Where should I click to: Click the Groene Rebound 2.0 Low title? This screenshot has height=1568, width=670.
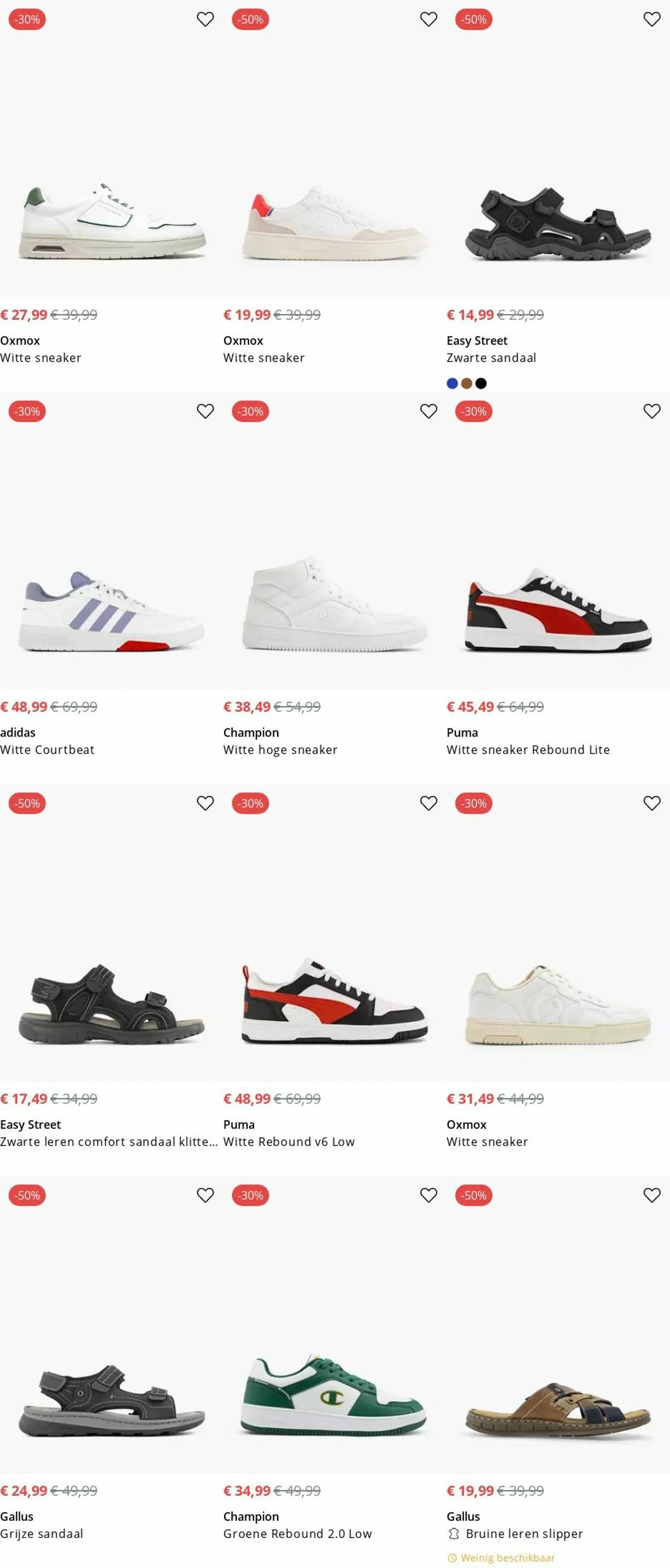point(297,1534)
